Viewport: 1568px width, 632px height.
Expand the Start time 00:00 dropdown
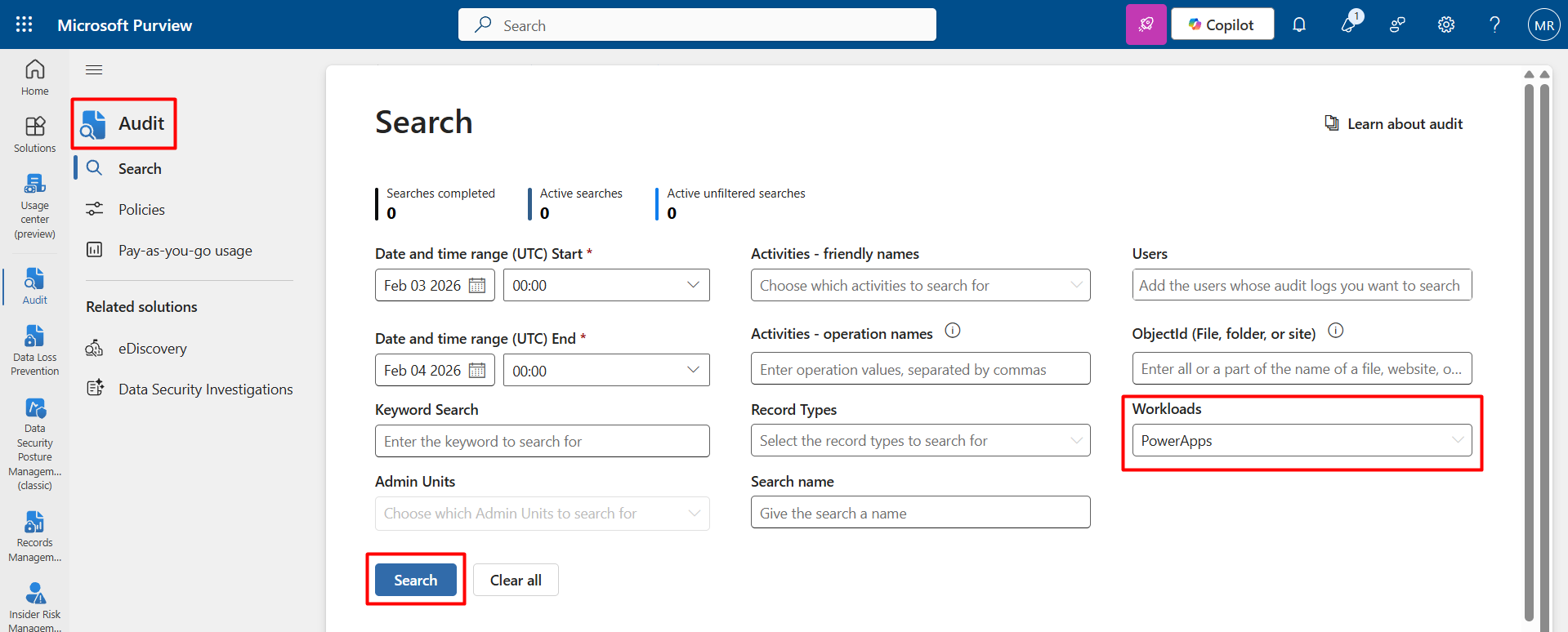(606, 285)
